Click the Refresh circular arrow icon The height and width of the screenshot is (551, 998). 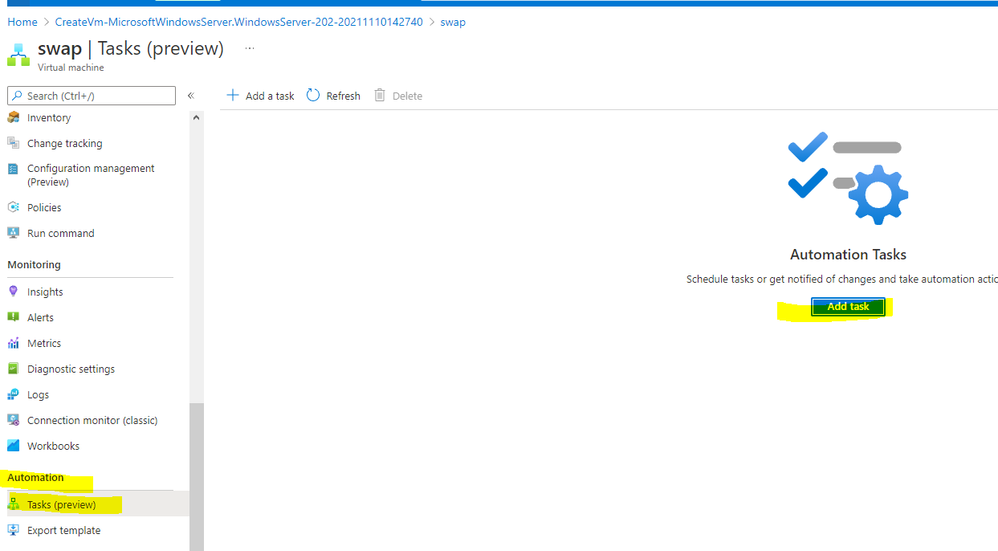(x=313, y=95)
